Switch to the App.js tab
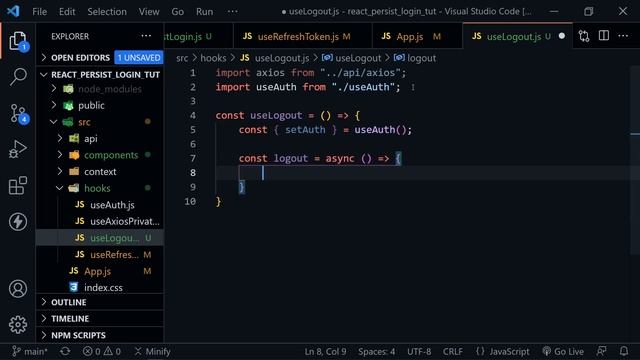This screenshot has height=360, width=640. coord(417,36)
